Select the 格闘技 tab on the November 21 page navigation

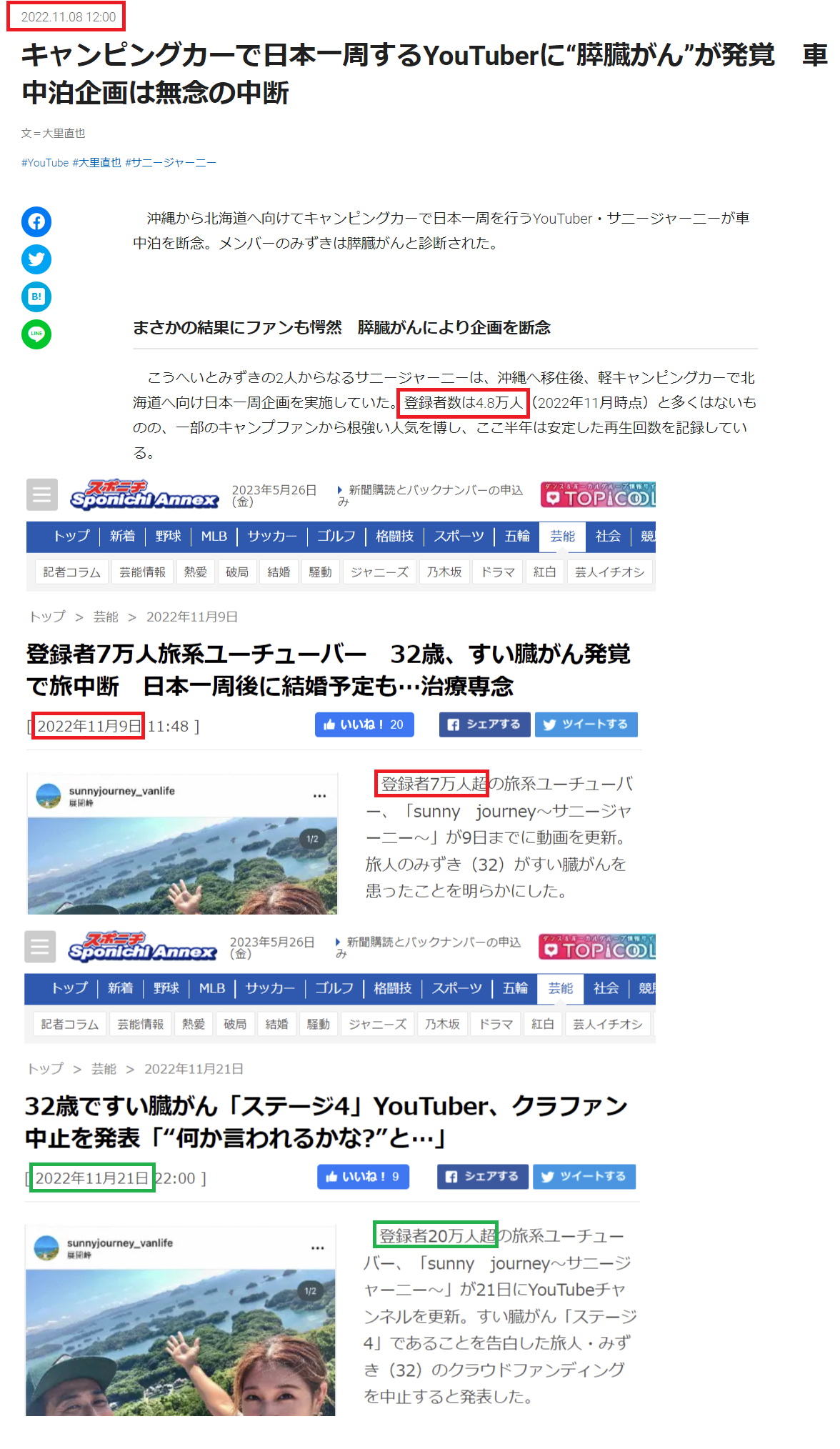tap(393, 988)
